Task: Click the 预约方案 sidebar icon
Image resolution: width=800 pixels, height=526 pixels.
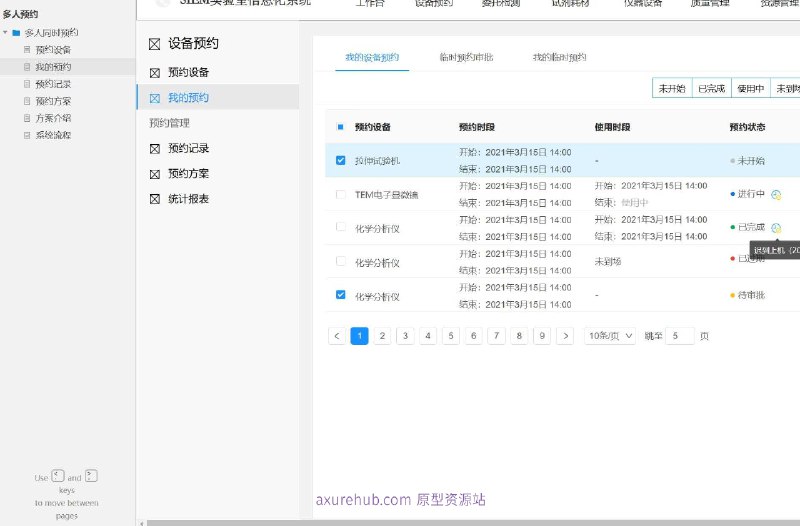Action: (x=155, y=174)
